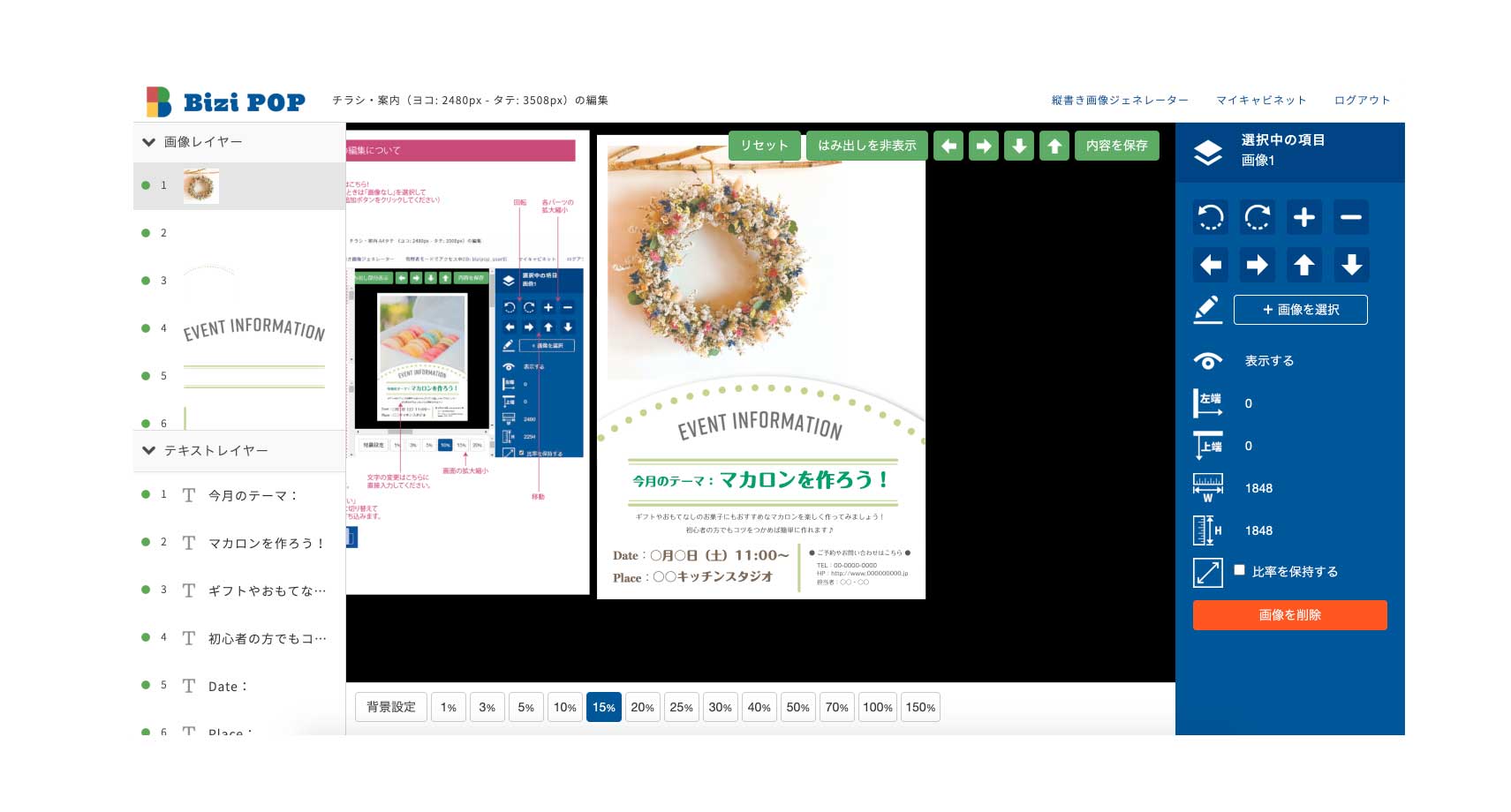Click green left arrow in canvas toolbar
Image resolution: width=1511 pixels, height=812 pixels.
(x=948, y=146)
